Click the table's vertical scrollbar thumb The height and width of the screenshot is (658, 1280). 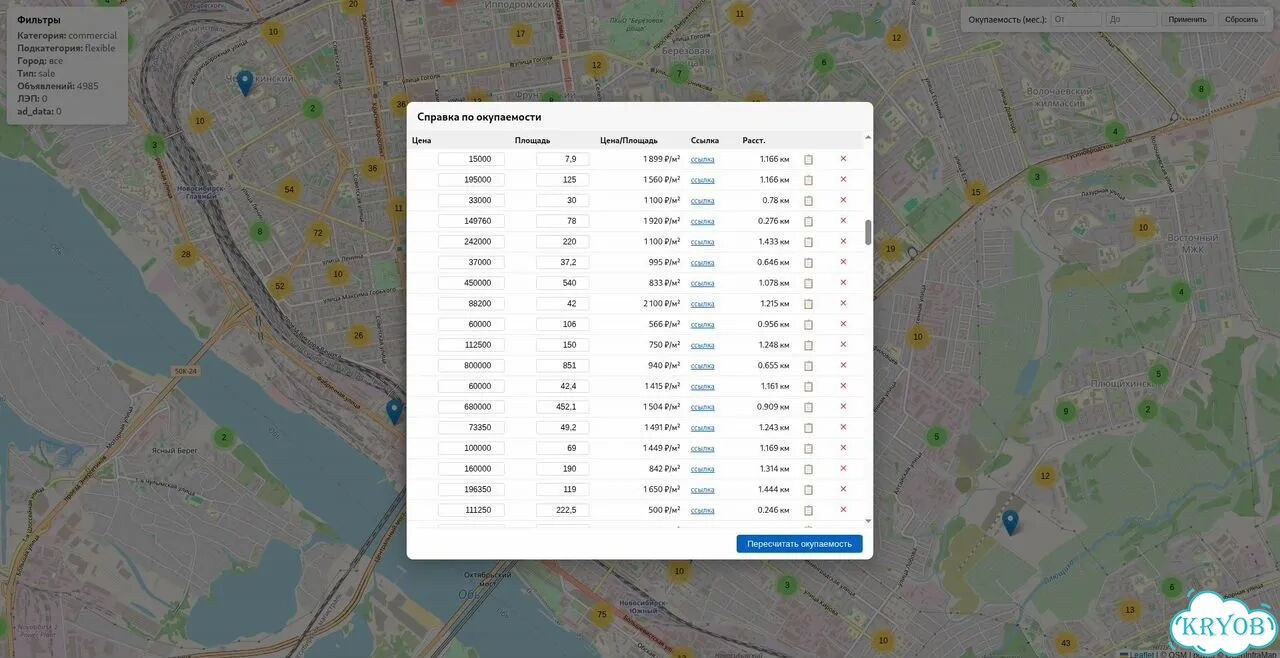[868, 232]
